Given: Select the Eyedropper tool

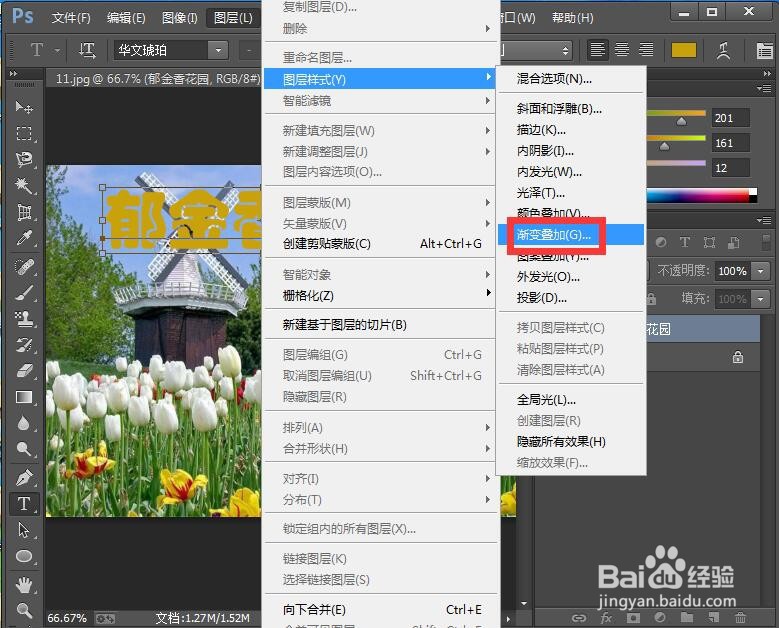Looking at the screenshot, I should pyautogui.click(x=24, y=238).
